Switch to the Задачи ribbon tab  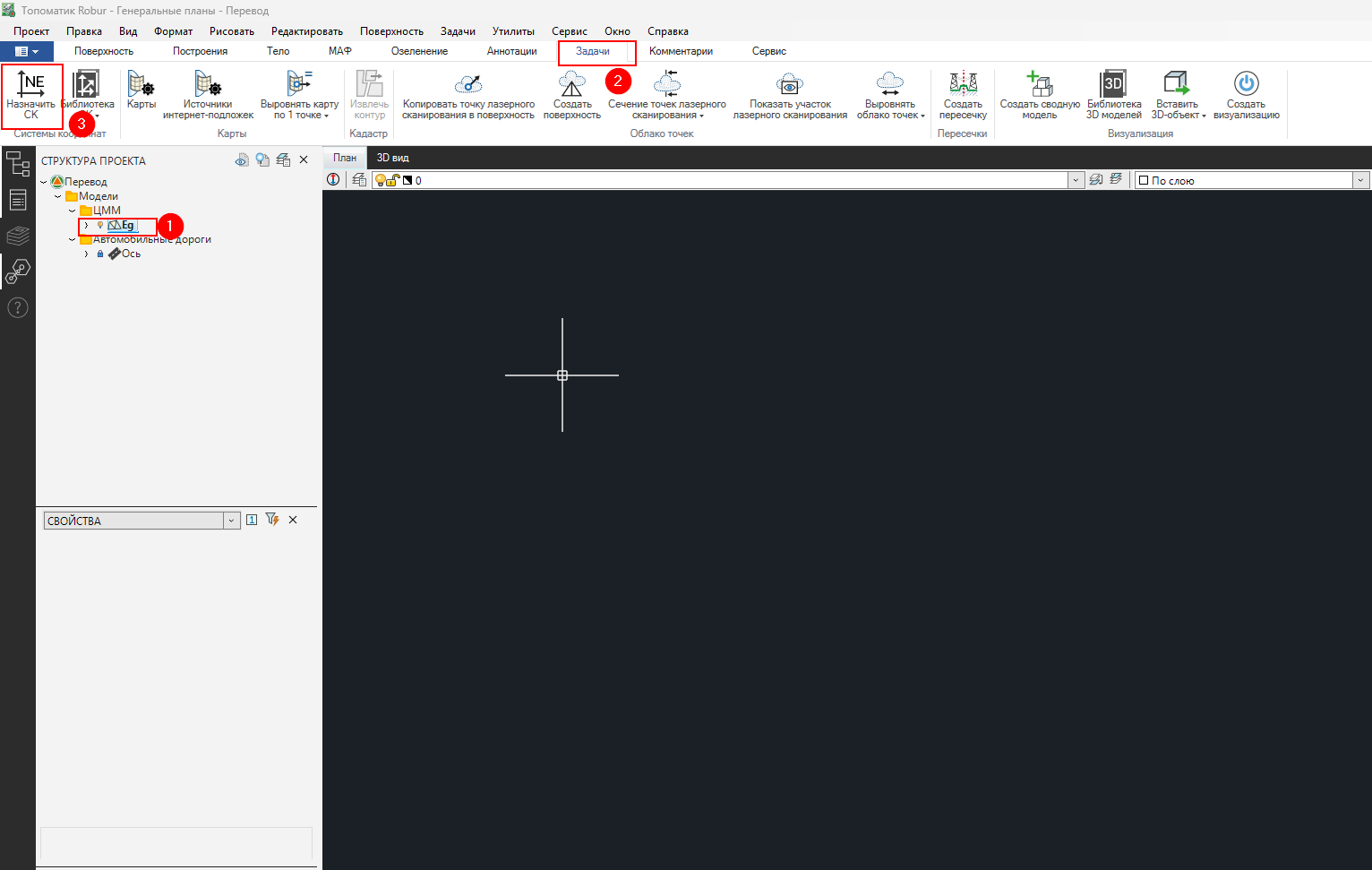(x=593, y=51)
